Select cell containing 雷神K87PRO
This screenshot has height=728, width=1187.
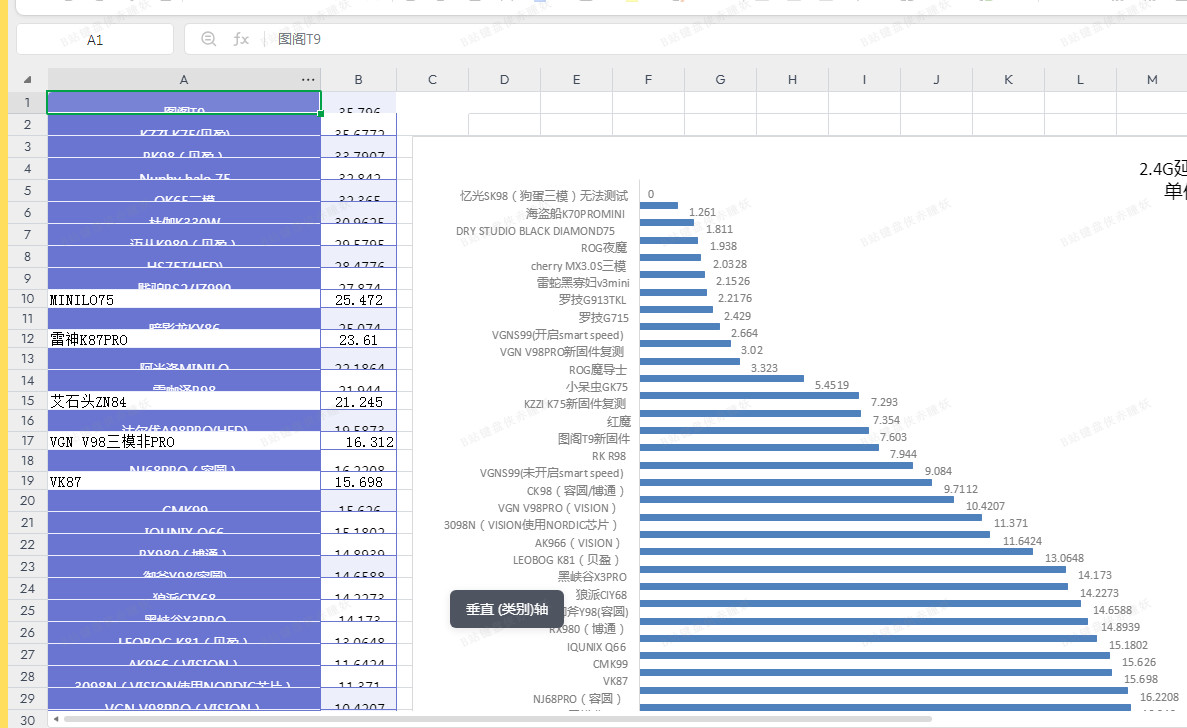(184, 339)
